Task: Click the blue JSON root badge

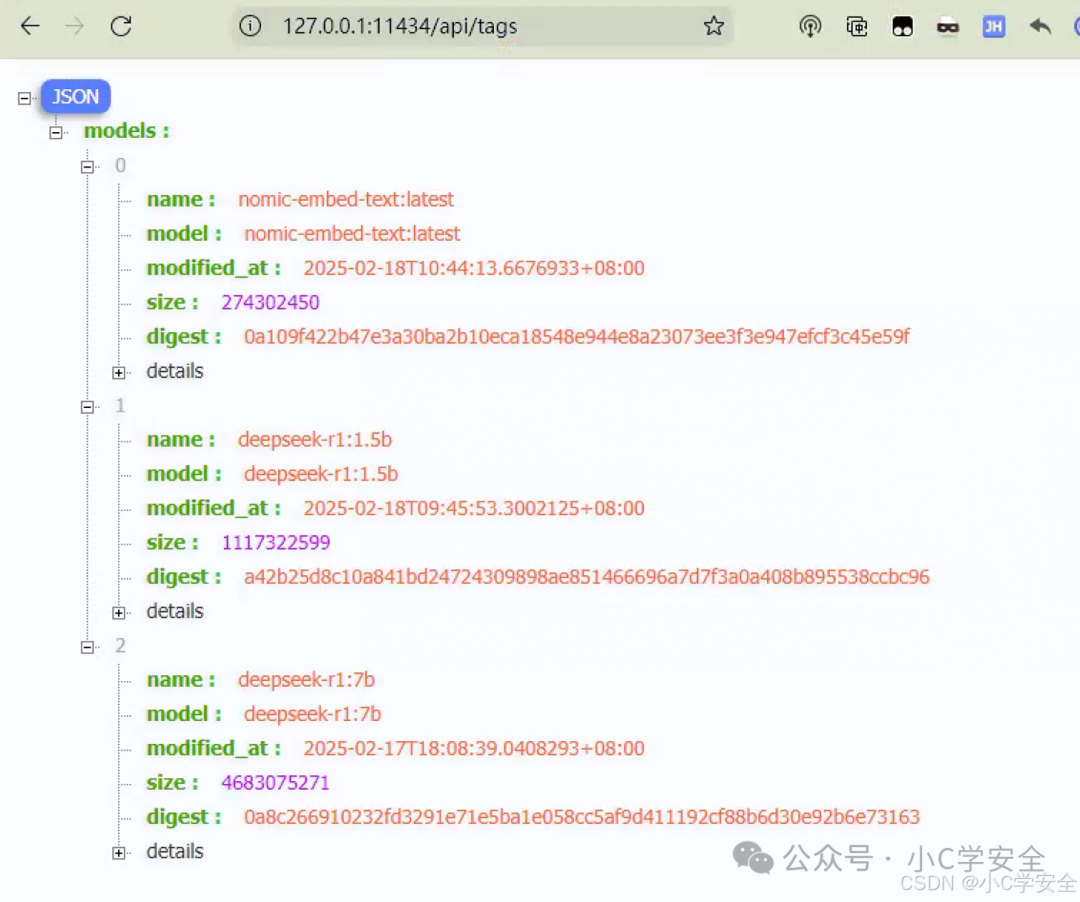Action: click(76, 96)
